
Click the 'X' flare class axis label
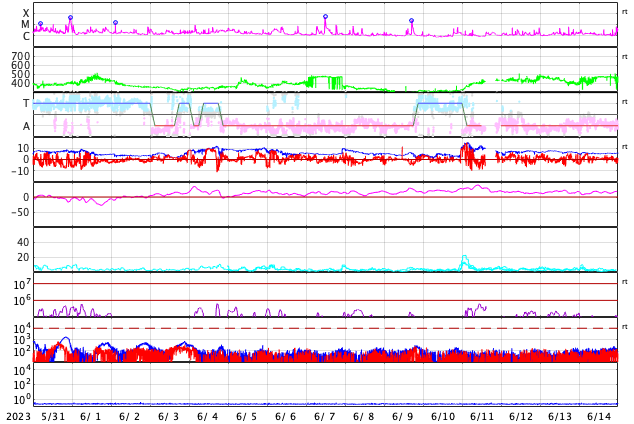click(x=26, y=14)
